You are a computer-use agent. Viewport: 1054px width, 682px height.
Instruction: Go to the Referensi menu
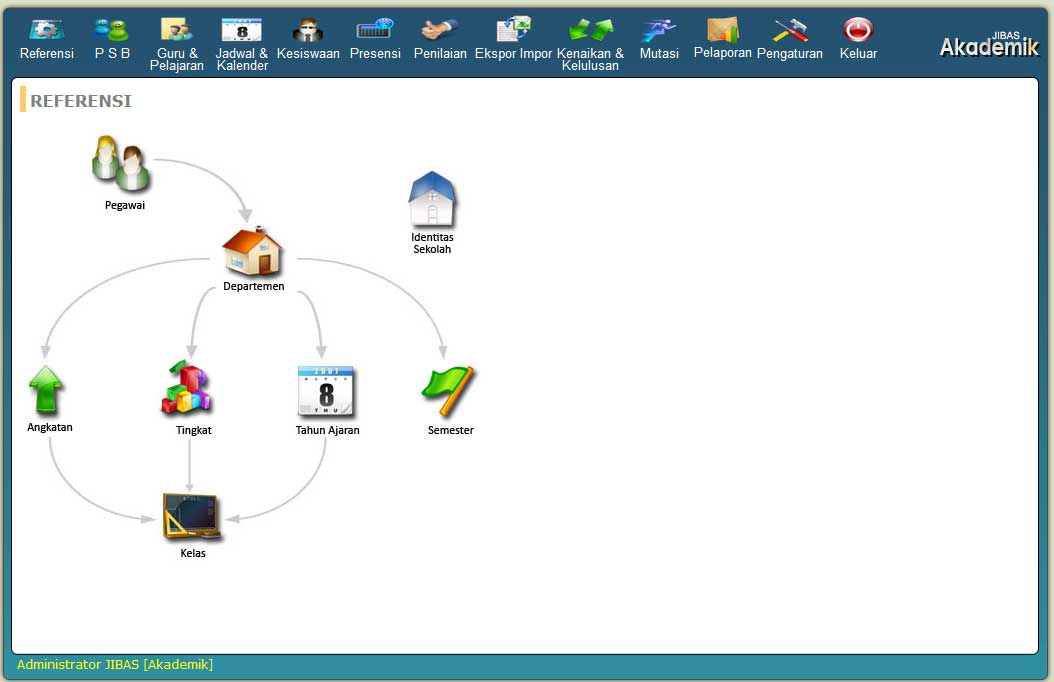(46, 38)
